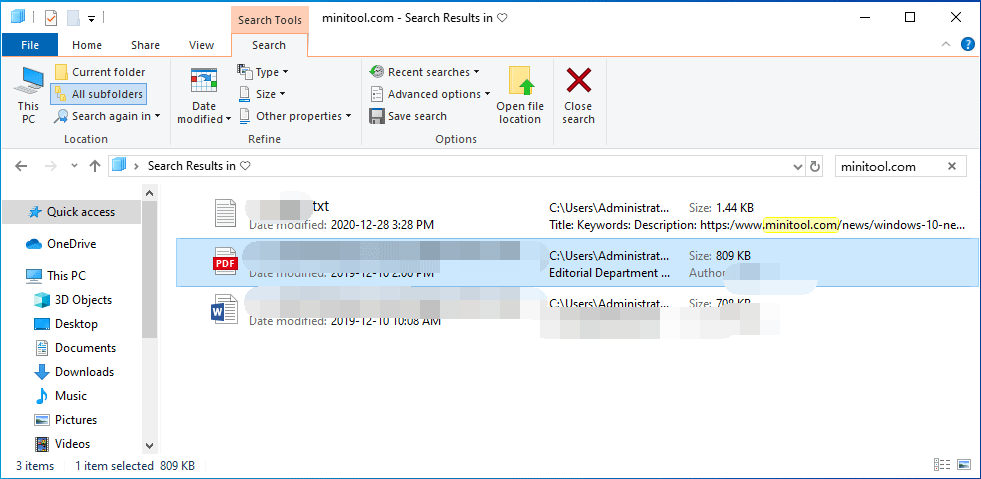Click the Quick Access Toolbar new folder icon
The width and height of the screenshot is (981, 479).
[74, 18]
